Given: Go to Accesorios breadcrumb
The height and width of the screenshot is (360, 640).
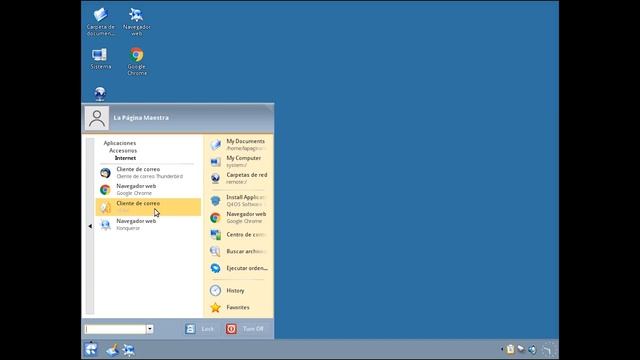Looking at the screenshot, I should pos(123,151).
